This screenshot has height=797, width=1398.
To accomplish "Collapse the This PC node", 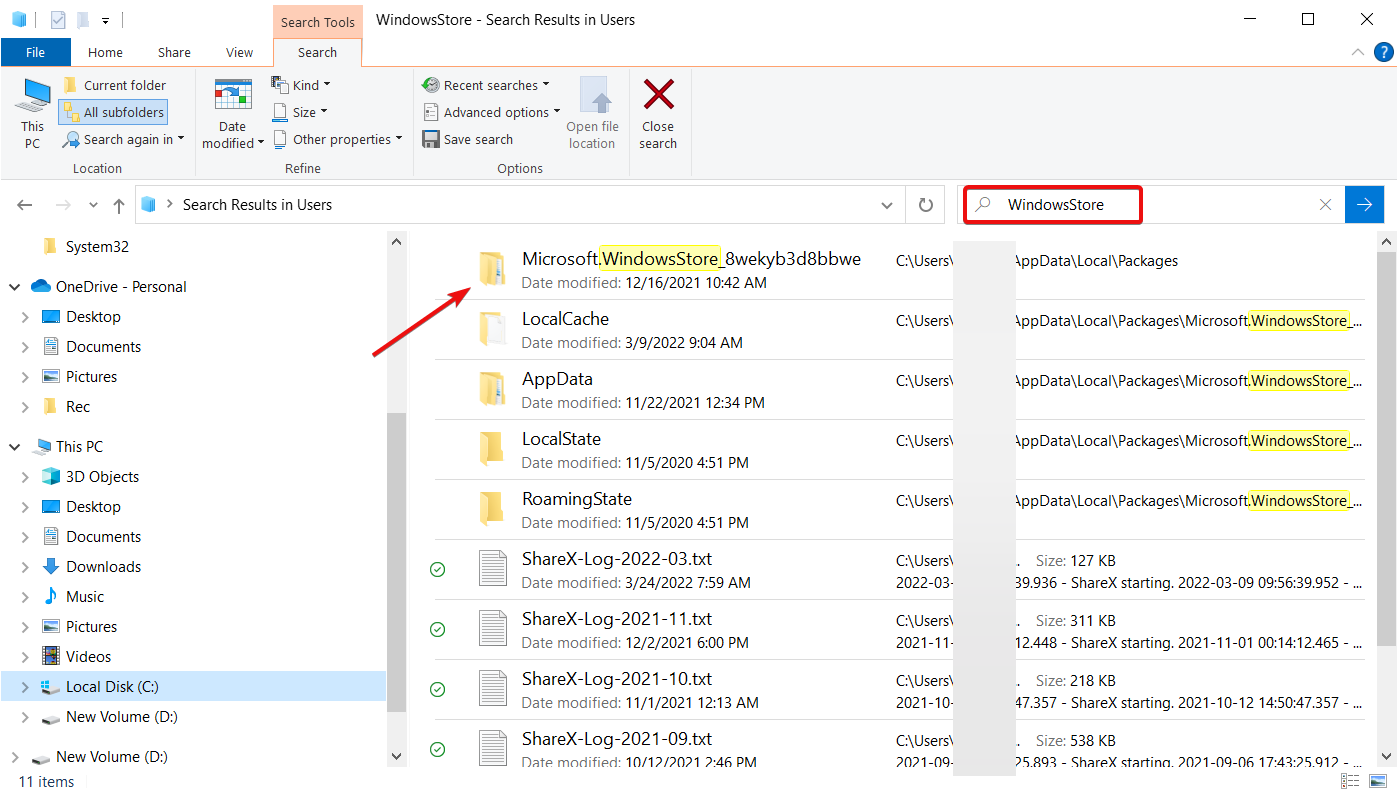I will [x=15, y=447].
